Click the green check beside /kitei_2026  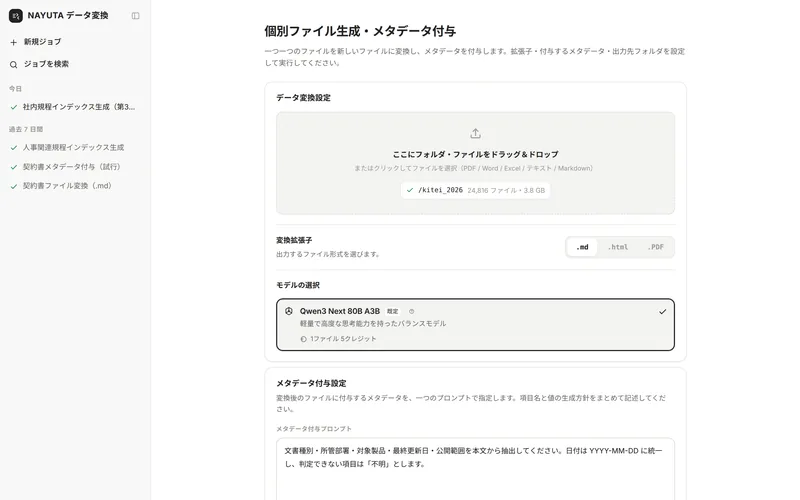(x=410, y=190)
